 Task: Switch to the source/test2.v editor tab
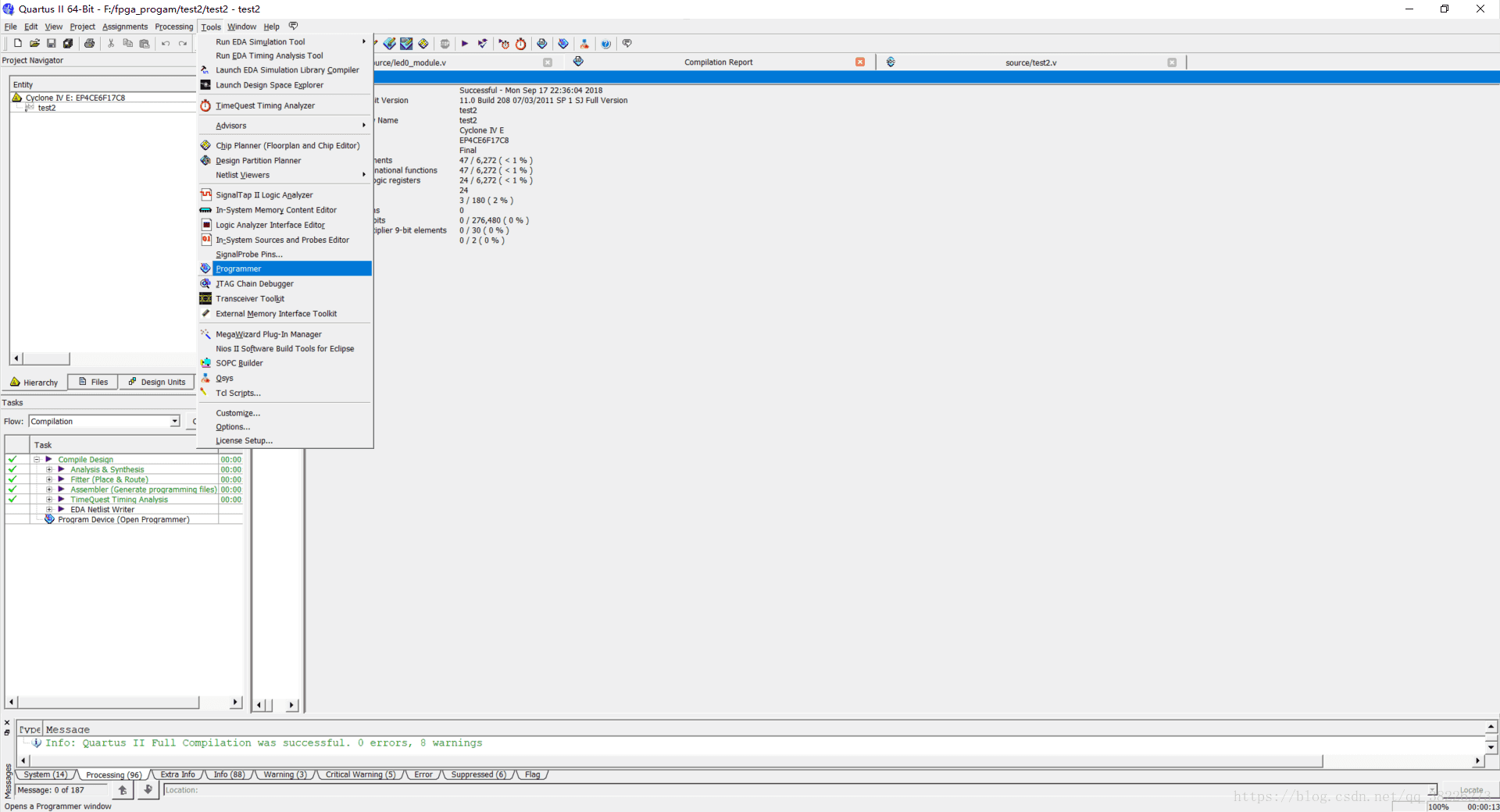(x=1030, y=62)
